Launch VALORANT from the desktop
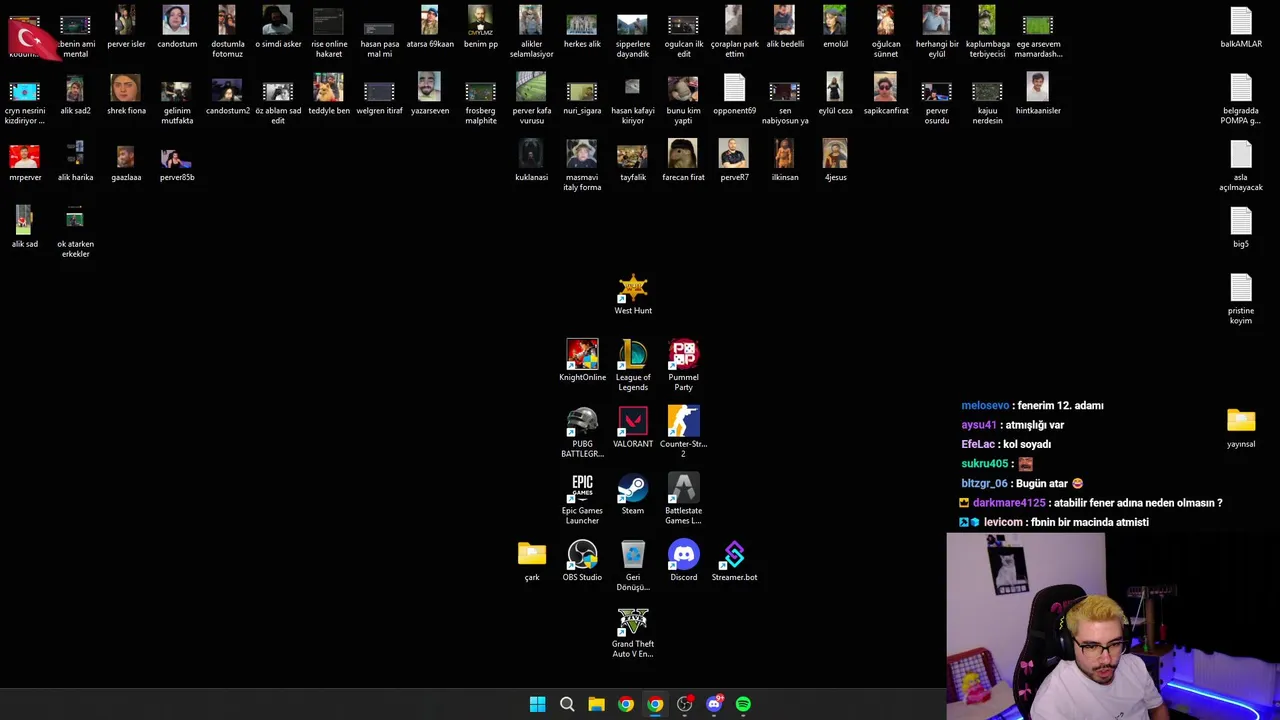Image resolution: width=1280 pixels, height=720 pixels. 633,428
